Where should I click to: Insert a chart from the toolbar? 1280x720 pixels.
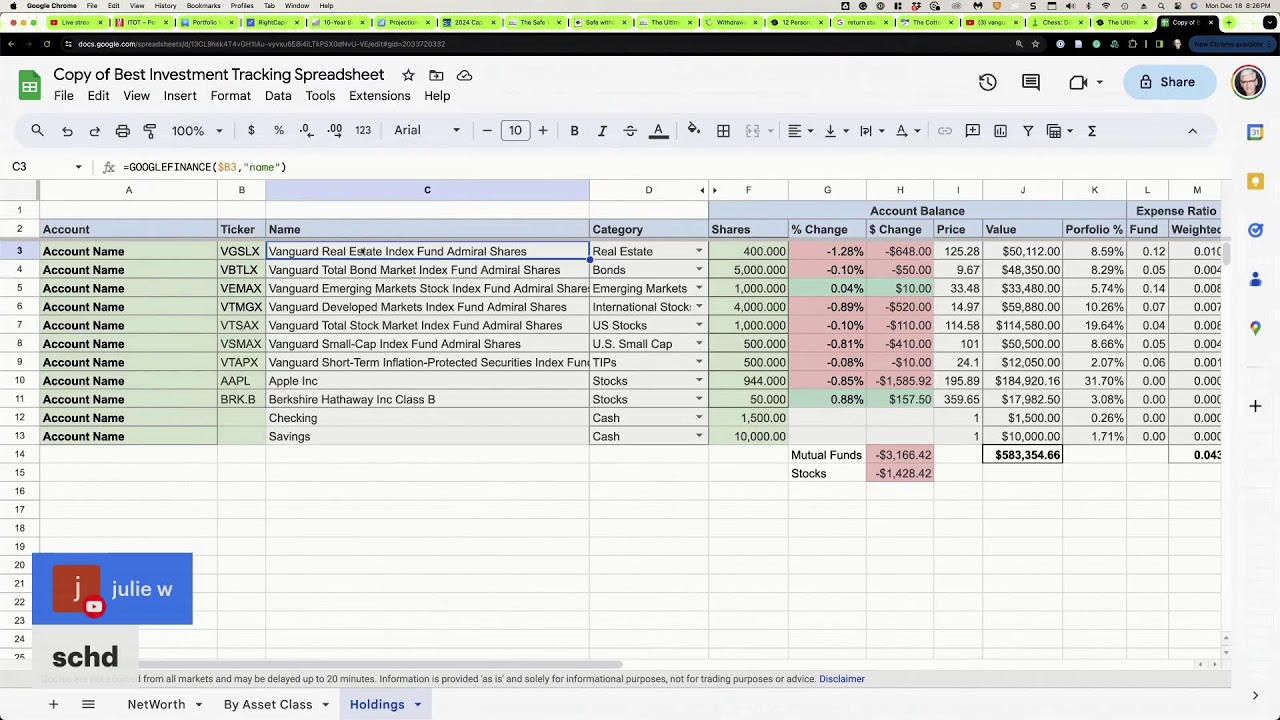pos(1000,131)
